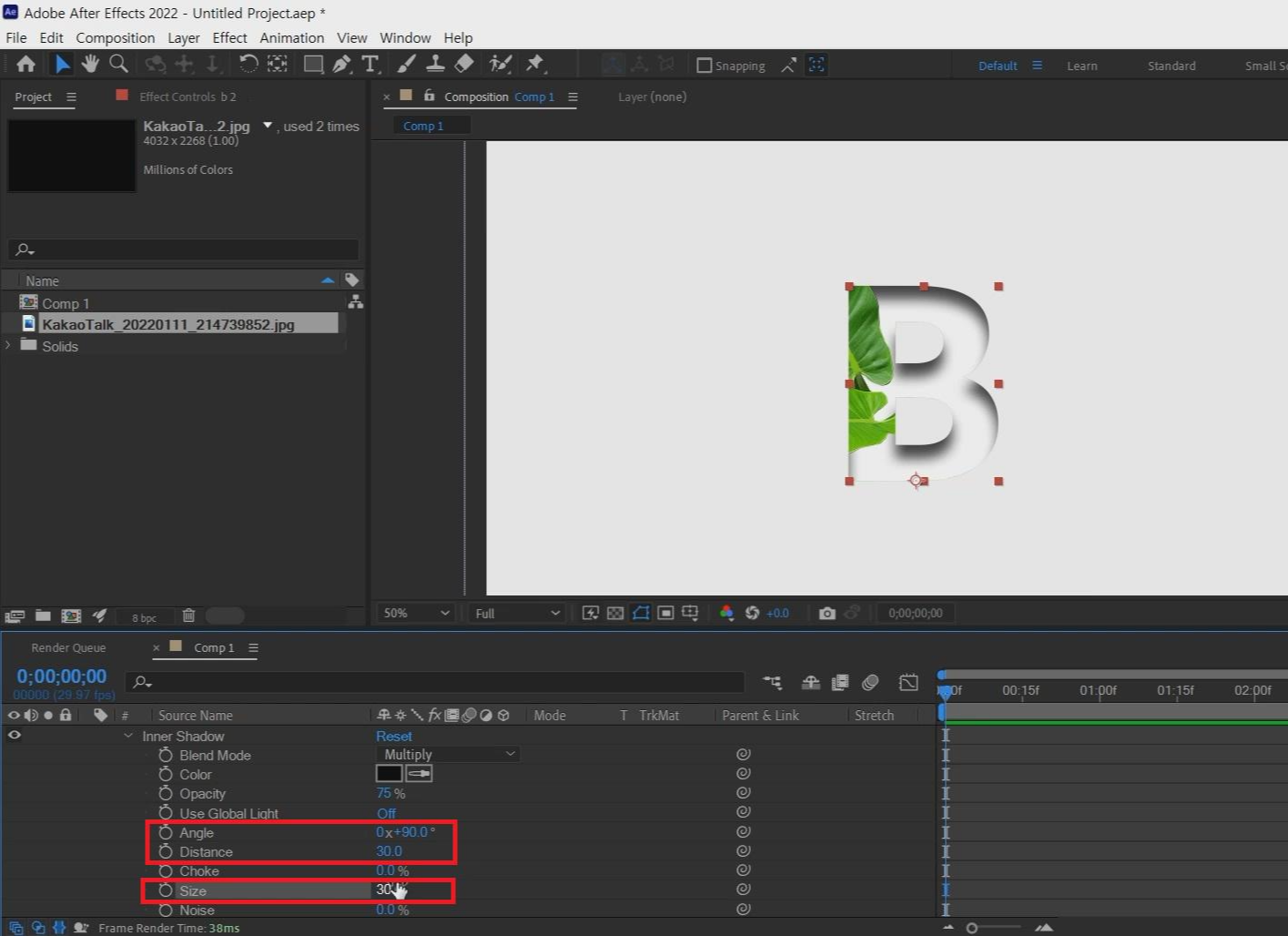Click the New Folder icon in Project panel
The image size is (1288, 936).
(x=43, y=616)
